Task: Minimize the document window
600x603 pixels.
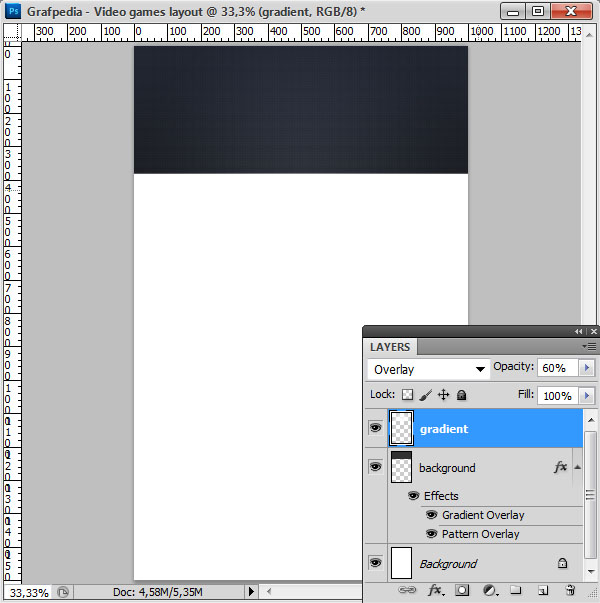Action: (513, 12)
